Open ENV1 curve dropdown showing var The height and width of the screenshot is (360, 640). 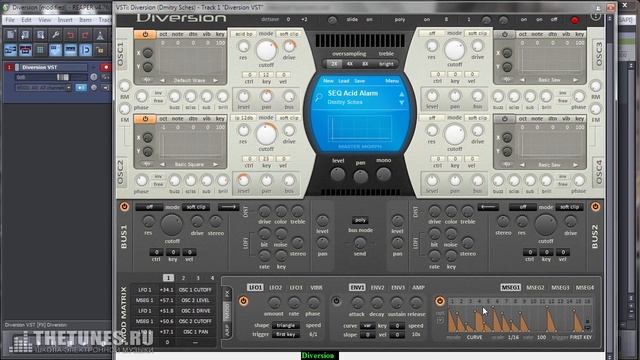[x=367, y=326]
